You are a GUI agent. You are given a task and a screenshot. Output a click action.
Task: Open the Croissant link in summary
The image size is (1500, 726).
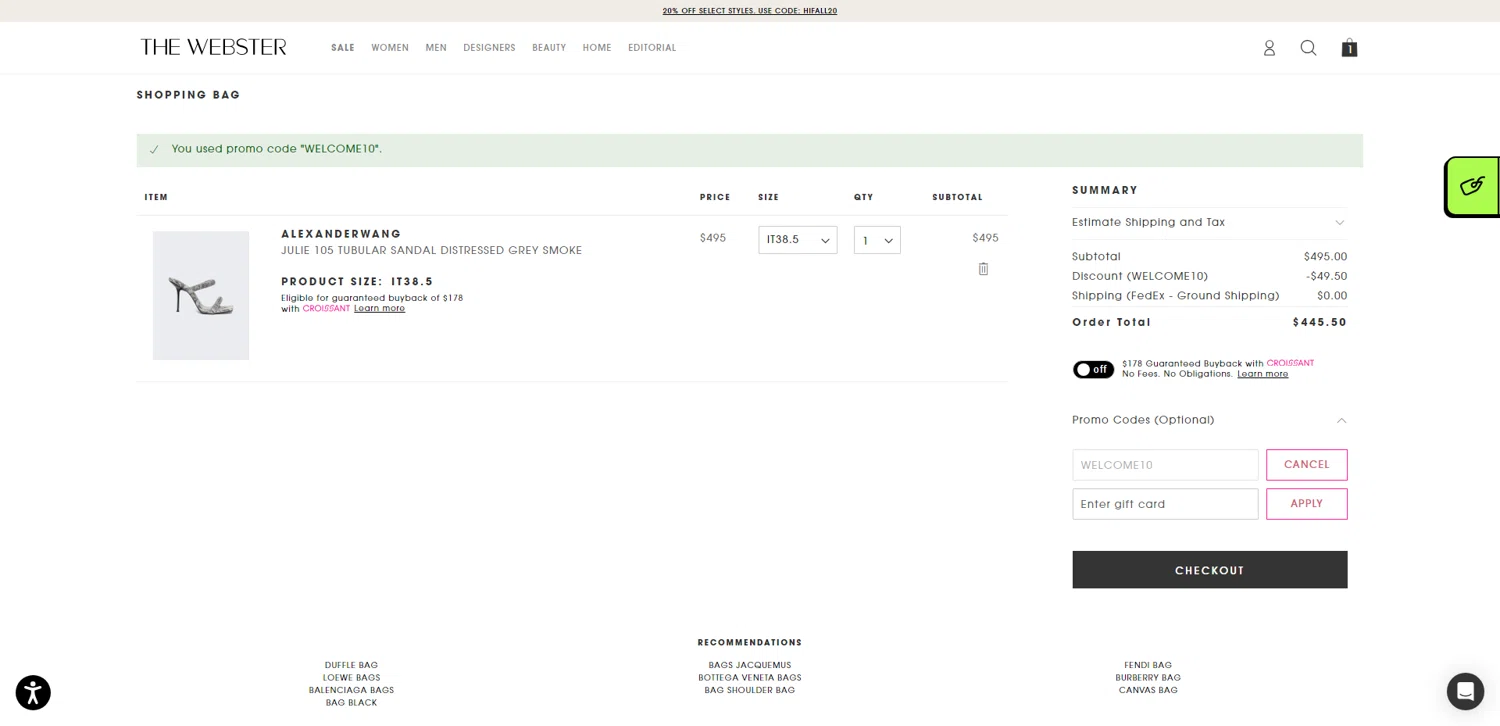(1290, 363)
